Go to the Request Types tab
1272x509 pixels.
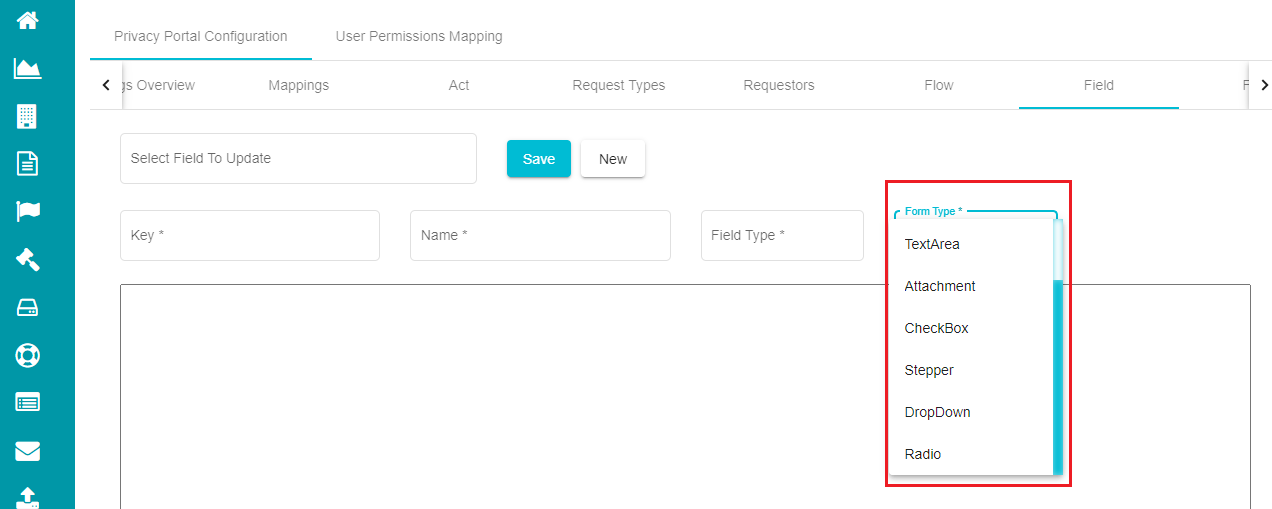pos(619,85)
